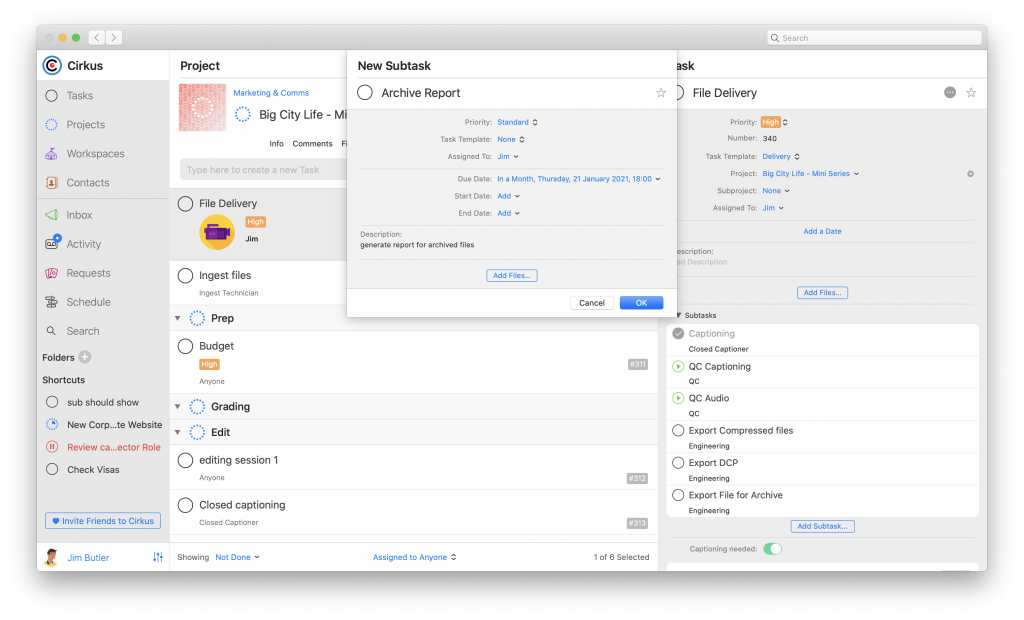Toggle the Captioning needed switch
Screen dimensions: 1024x620
click(772, 549)
